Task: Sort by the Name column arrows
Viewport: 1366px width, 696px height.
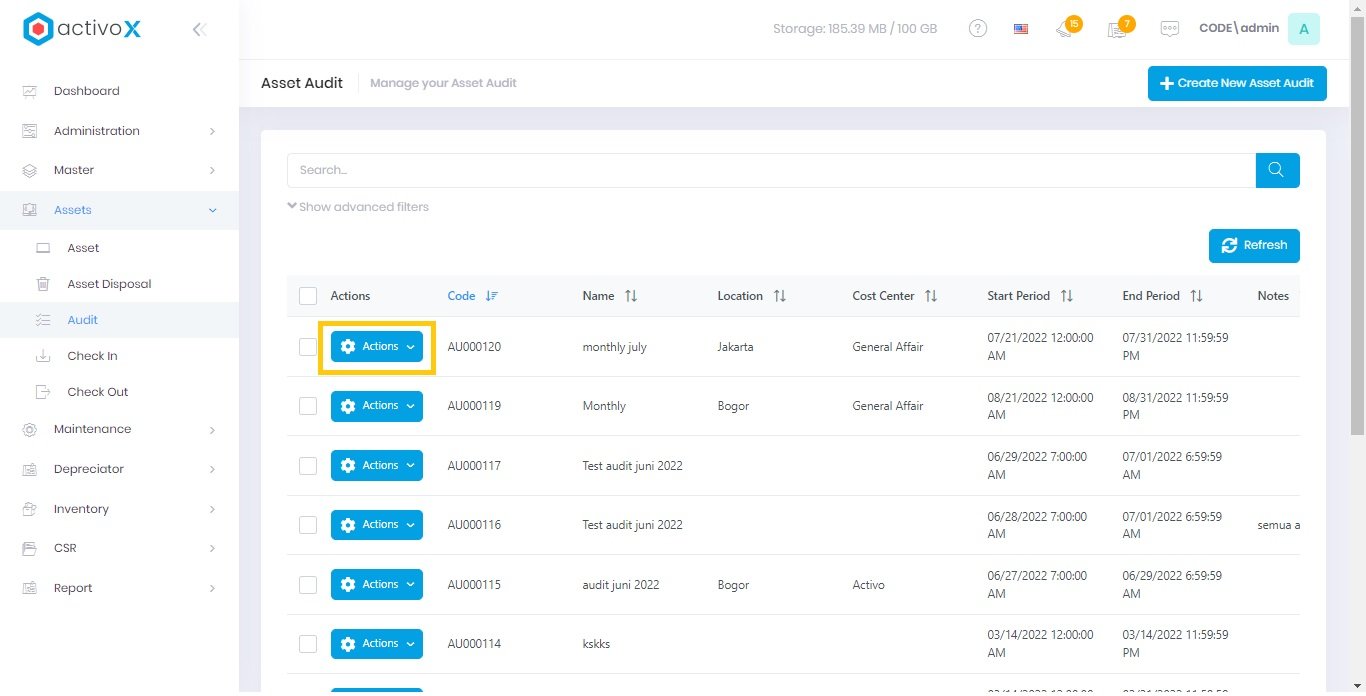Action: 630,296
